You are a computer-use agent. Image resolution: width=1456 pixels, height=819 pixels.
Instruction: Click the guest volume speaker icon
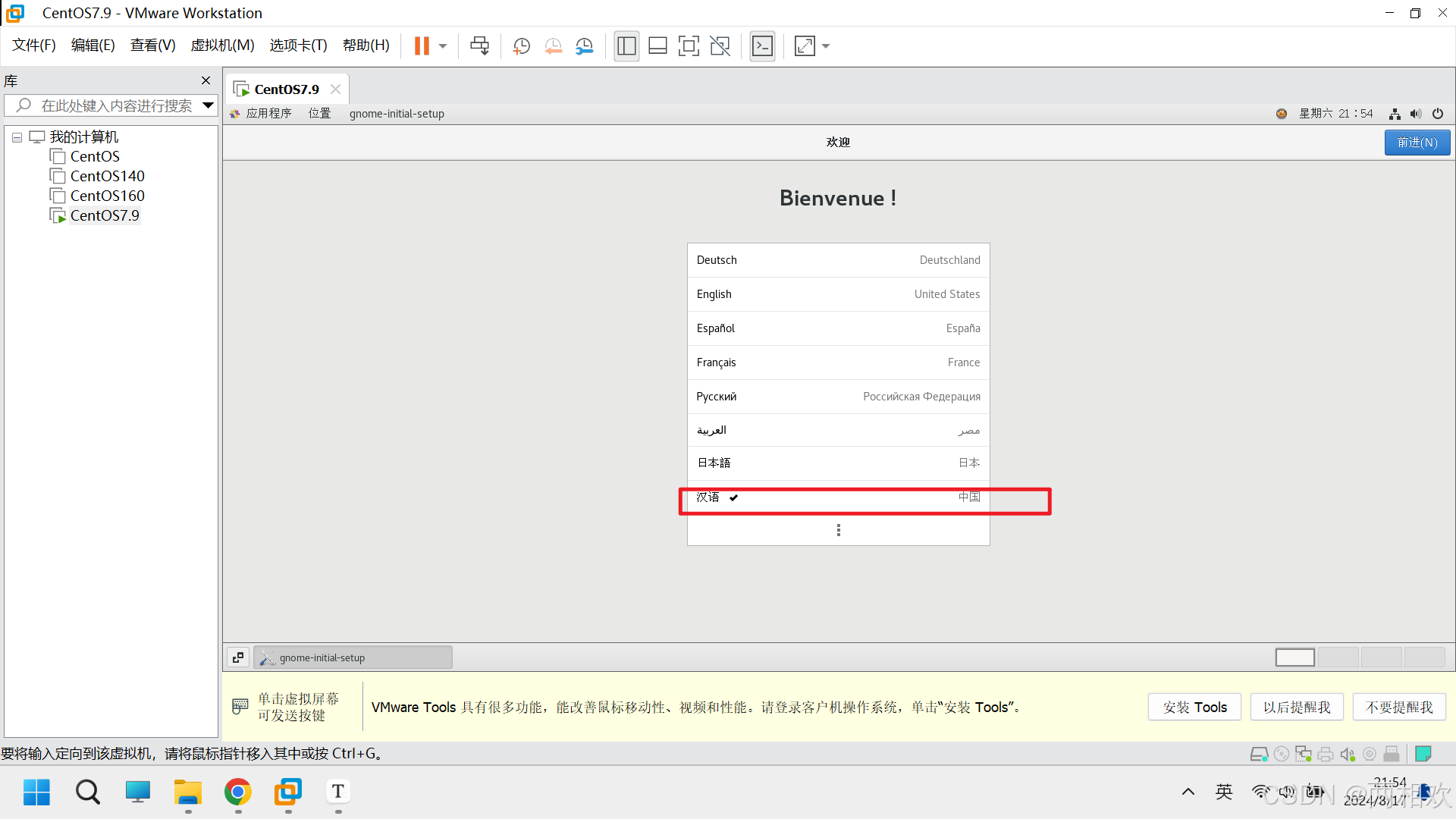click(x=1415, y=114)
